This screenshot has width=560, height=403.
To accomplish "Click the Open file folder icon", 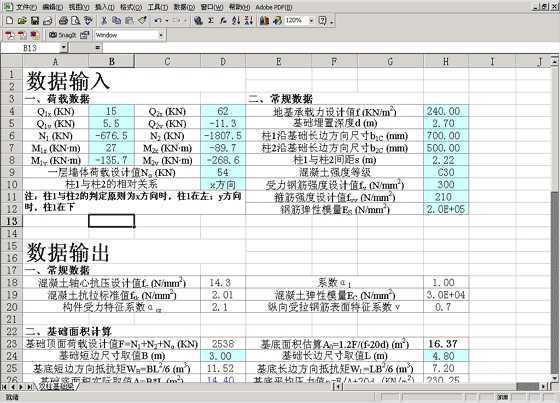I will point(22,20).
